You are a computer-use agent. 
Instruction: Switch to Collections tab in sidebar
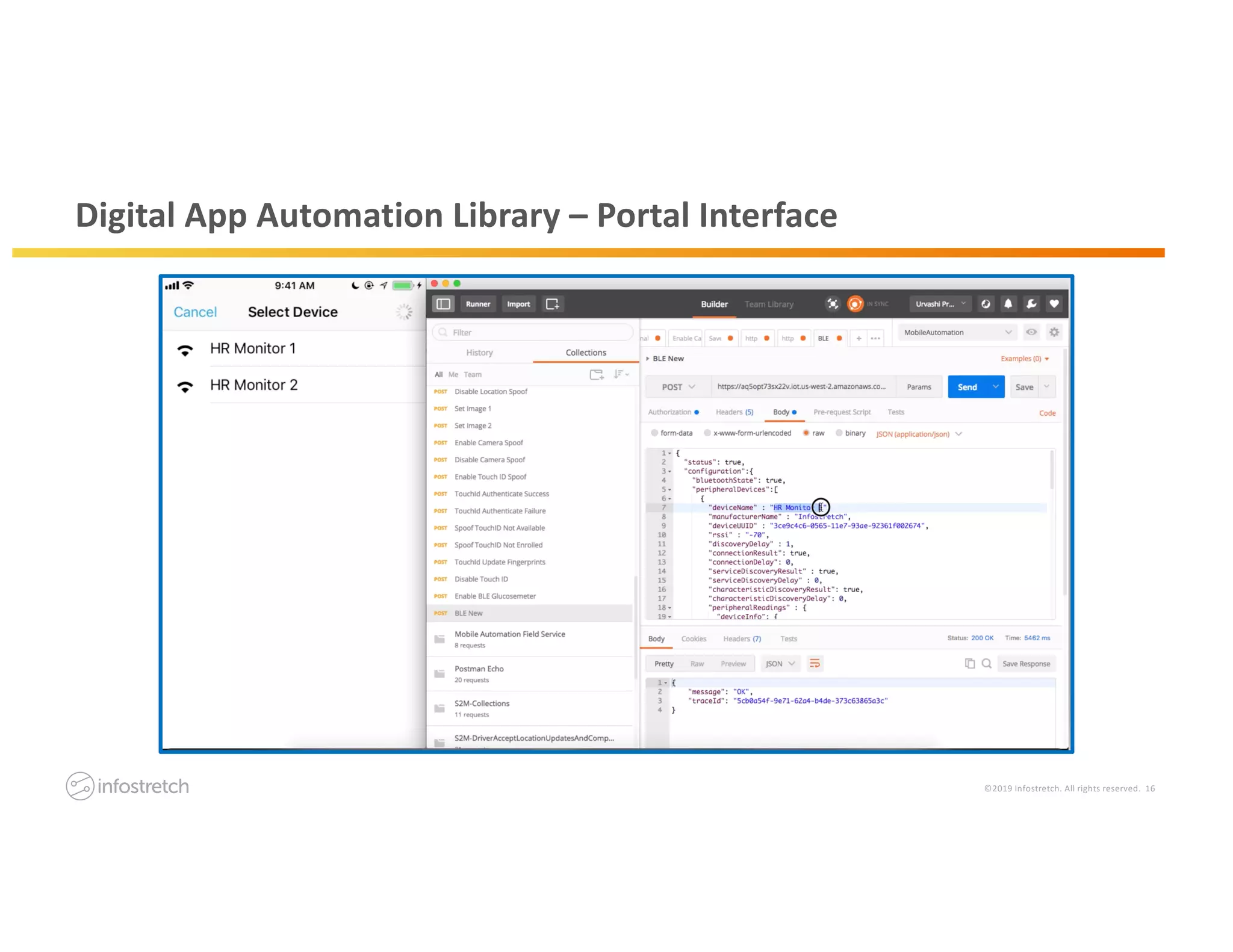[x=586, y=353]
